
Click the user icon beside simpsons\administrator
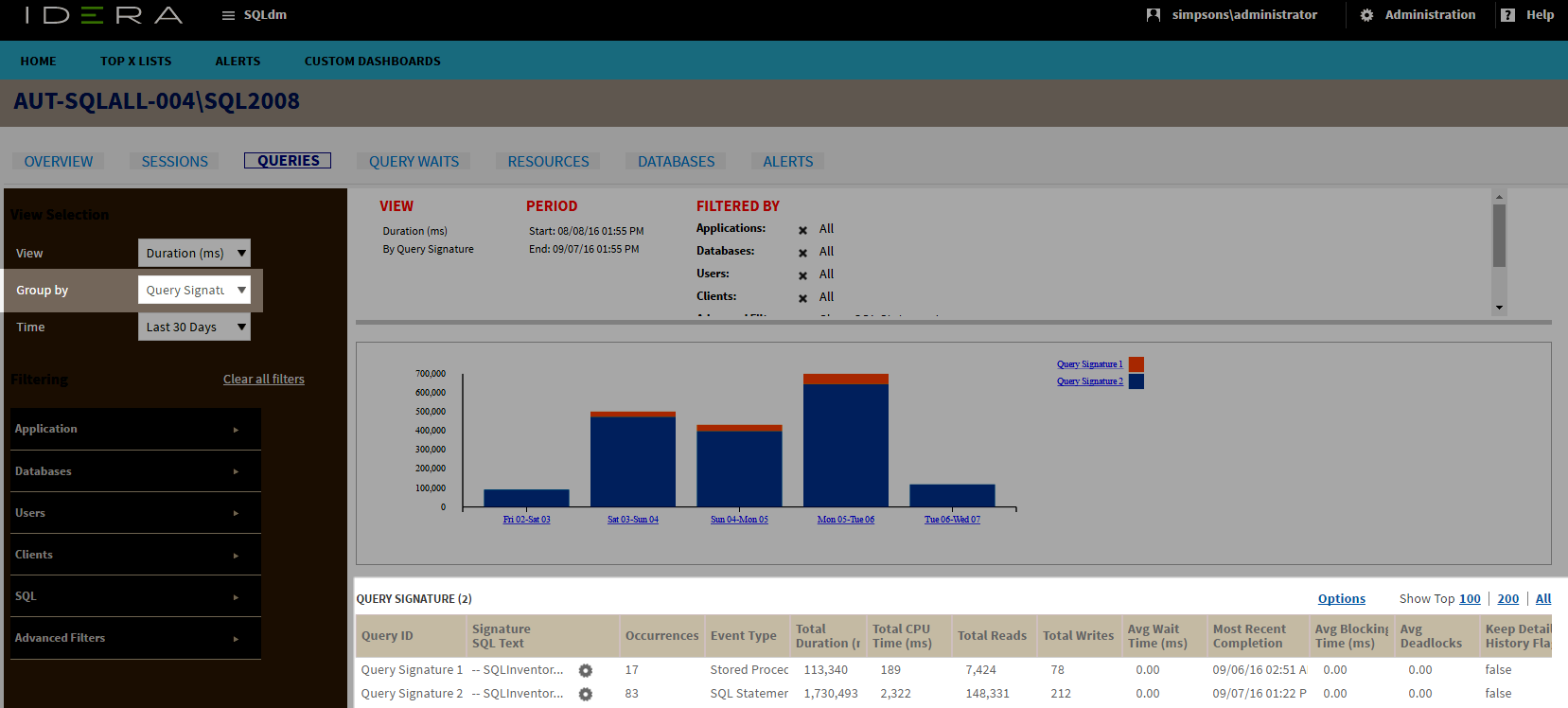[x=1153, y=15]
